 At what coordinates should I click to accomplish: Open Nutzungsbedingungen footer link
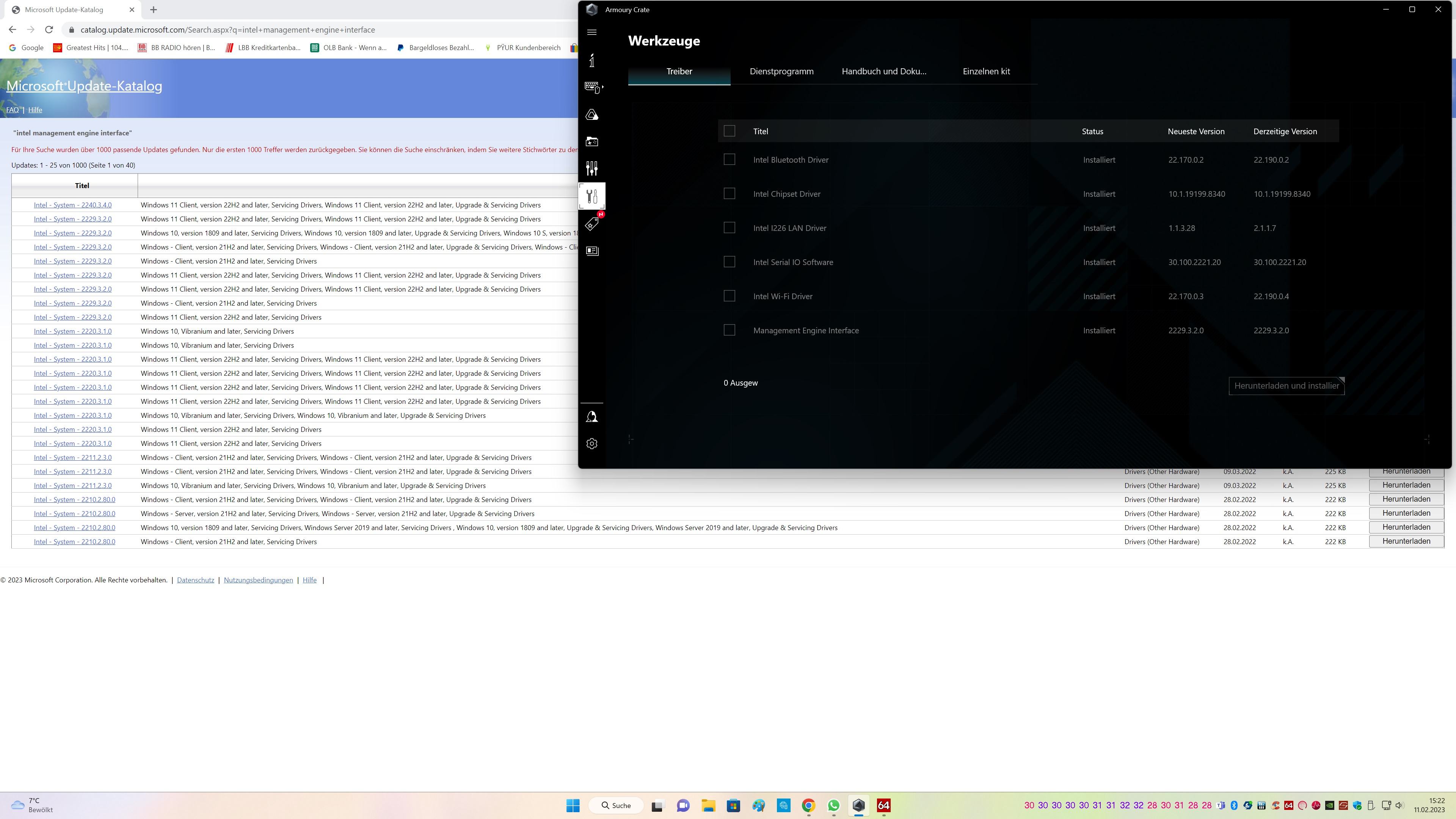click(258, 580)
